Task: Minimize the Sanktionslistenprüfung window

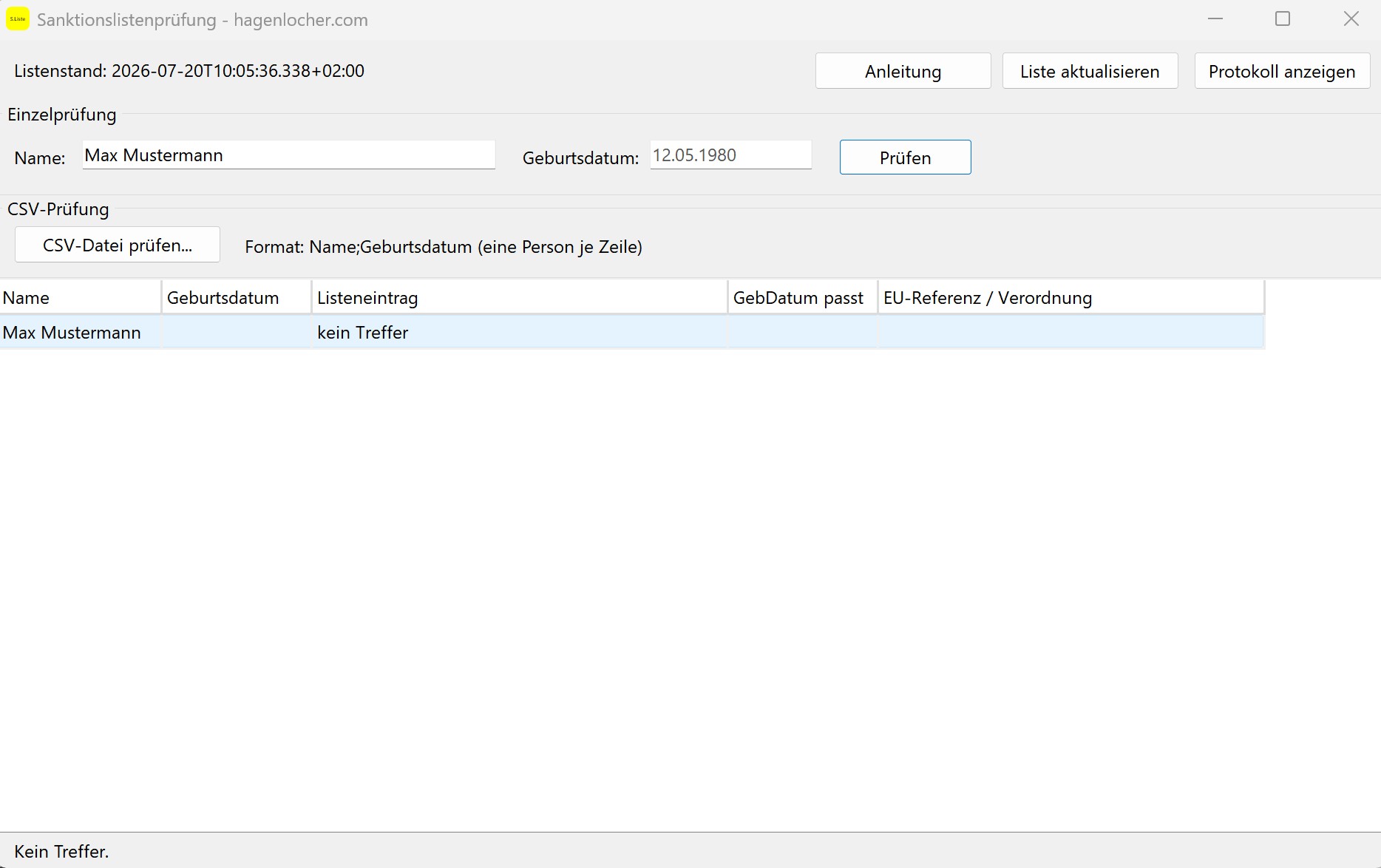Action: 1215,19
